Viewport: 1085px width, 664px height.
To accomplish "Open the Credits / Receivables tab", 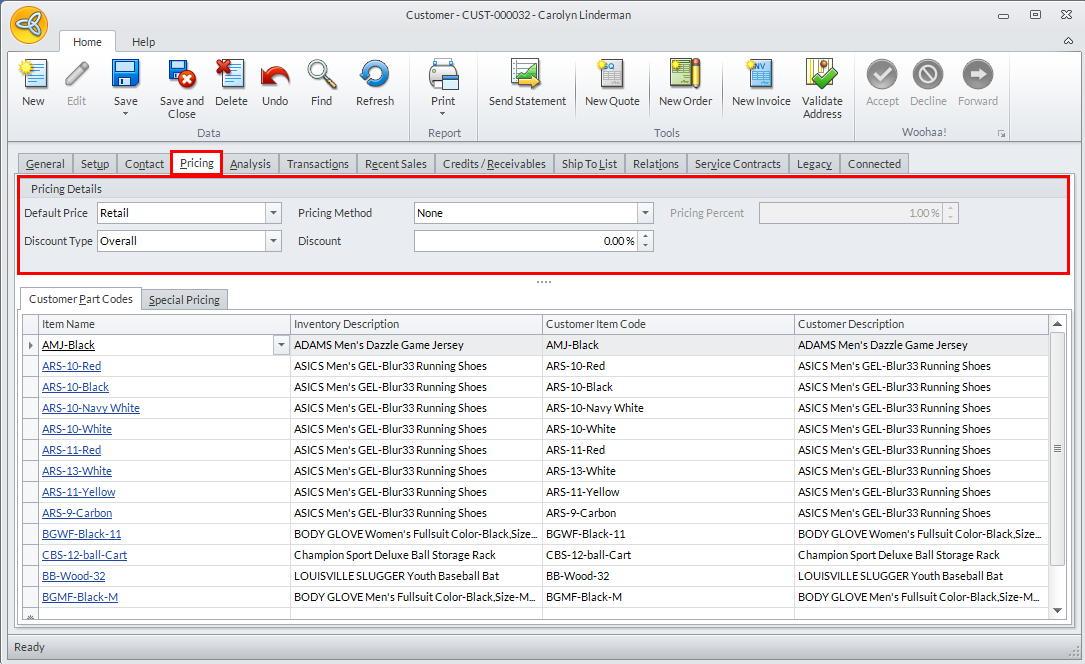I will pyautogui.click(x=494, y=164).
